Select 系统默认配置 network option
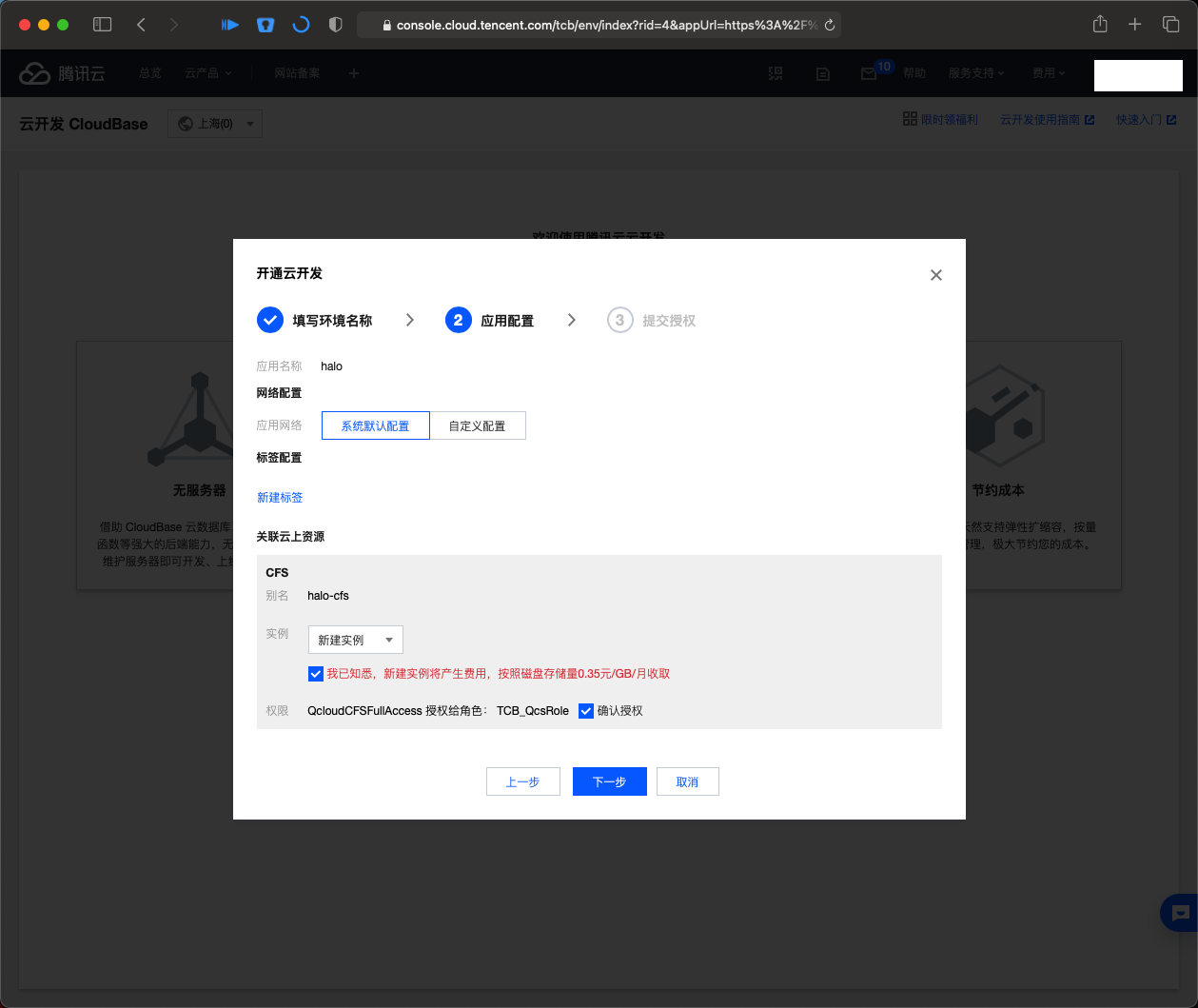The image size is (1198, 1008). (x=376, y=425)
